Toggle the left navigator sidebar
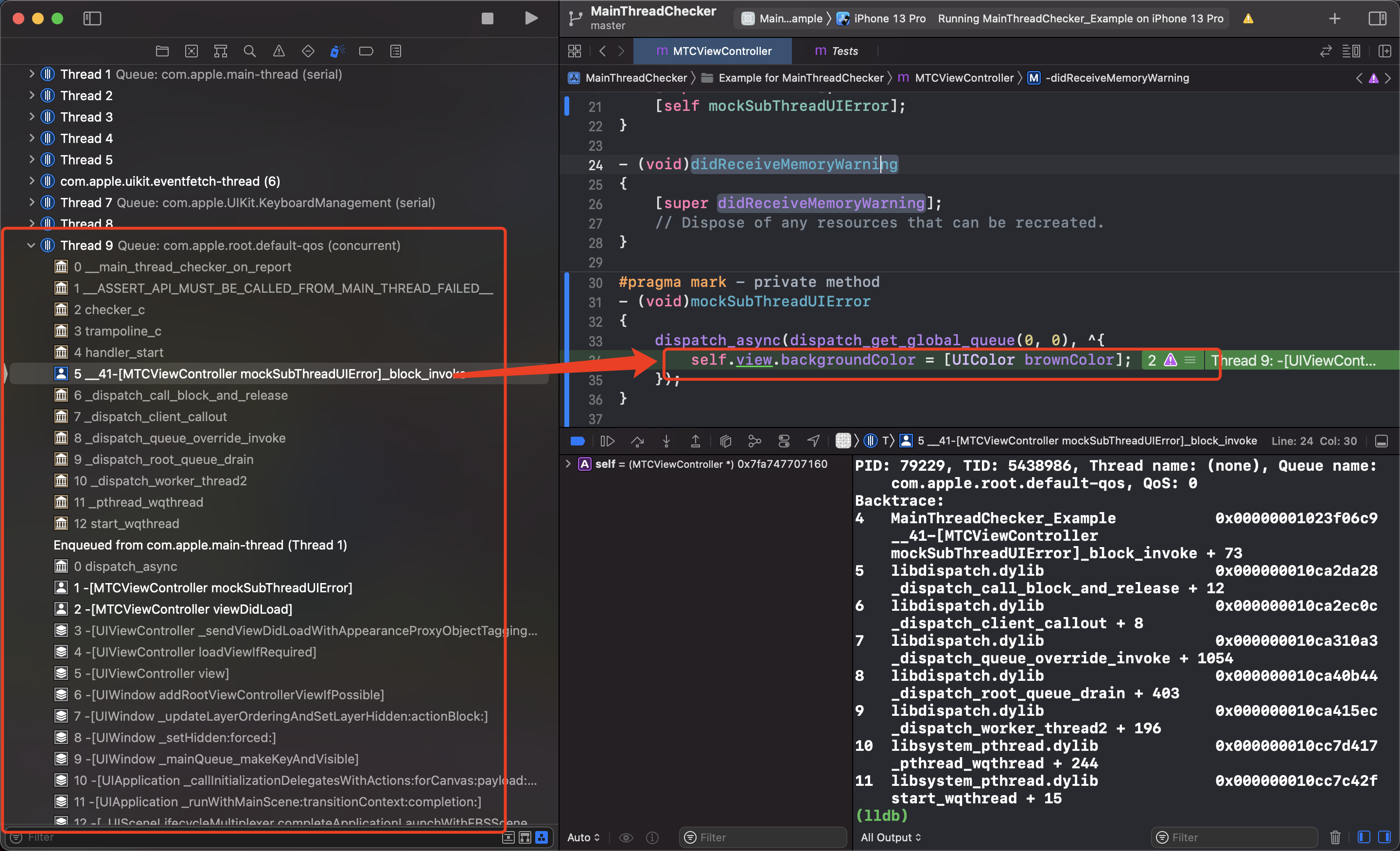The width and height of the screenshot is (1400, 851). (x=92, y=18)
